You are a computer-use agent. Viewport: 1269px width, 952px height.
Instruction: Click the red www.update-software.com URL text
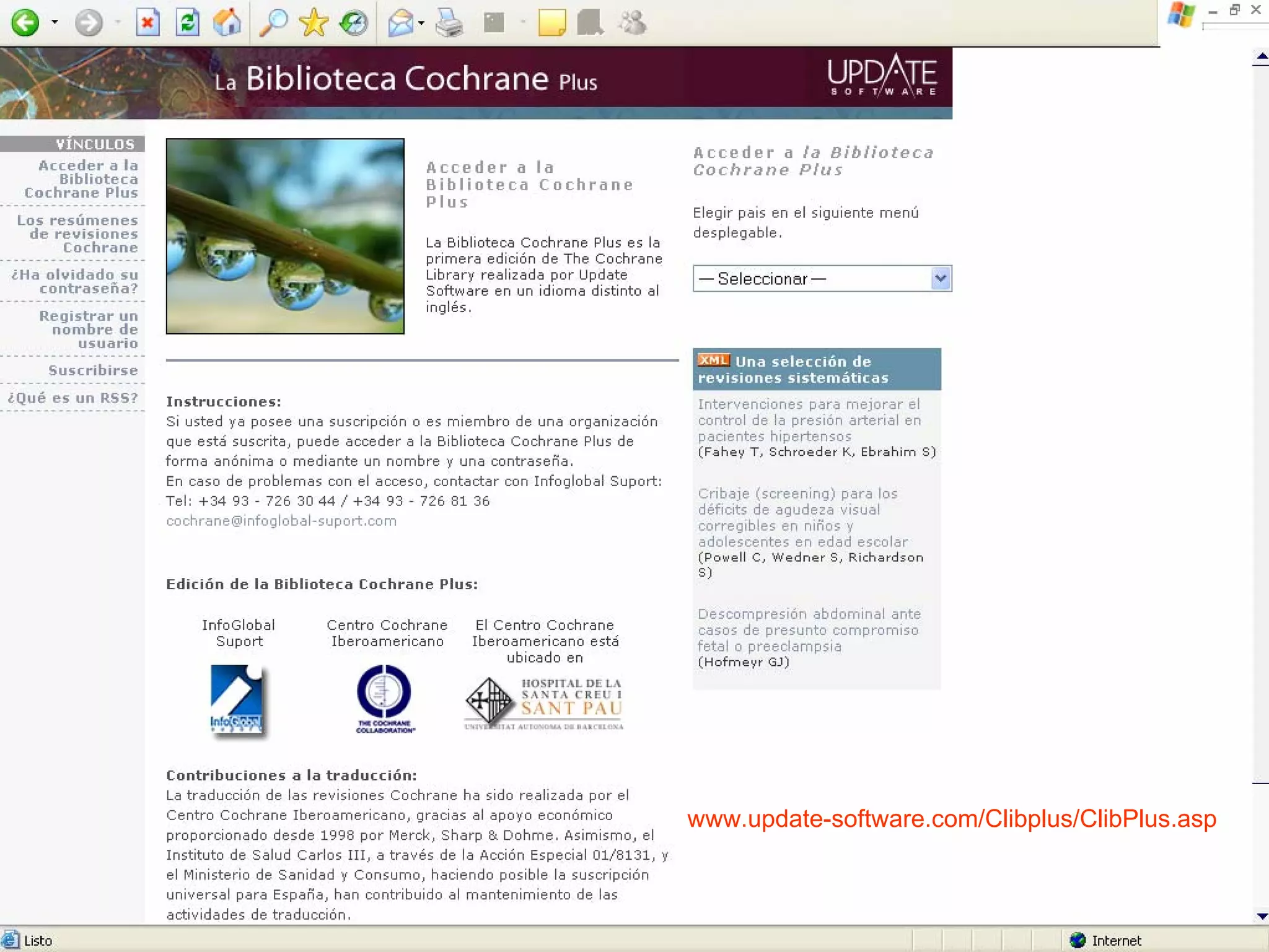(952, 819)
